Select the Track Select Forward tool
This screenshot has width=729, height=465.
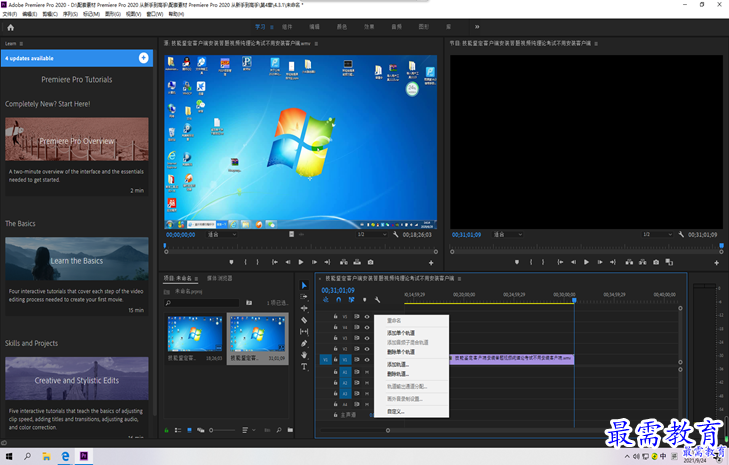pos(304,297)
